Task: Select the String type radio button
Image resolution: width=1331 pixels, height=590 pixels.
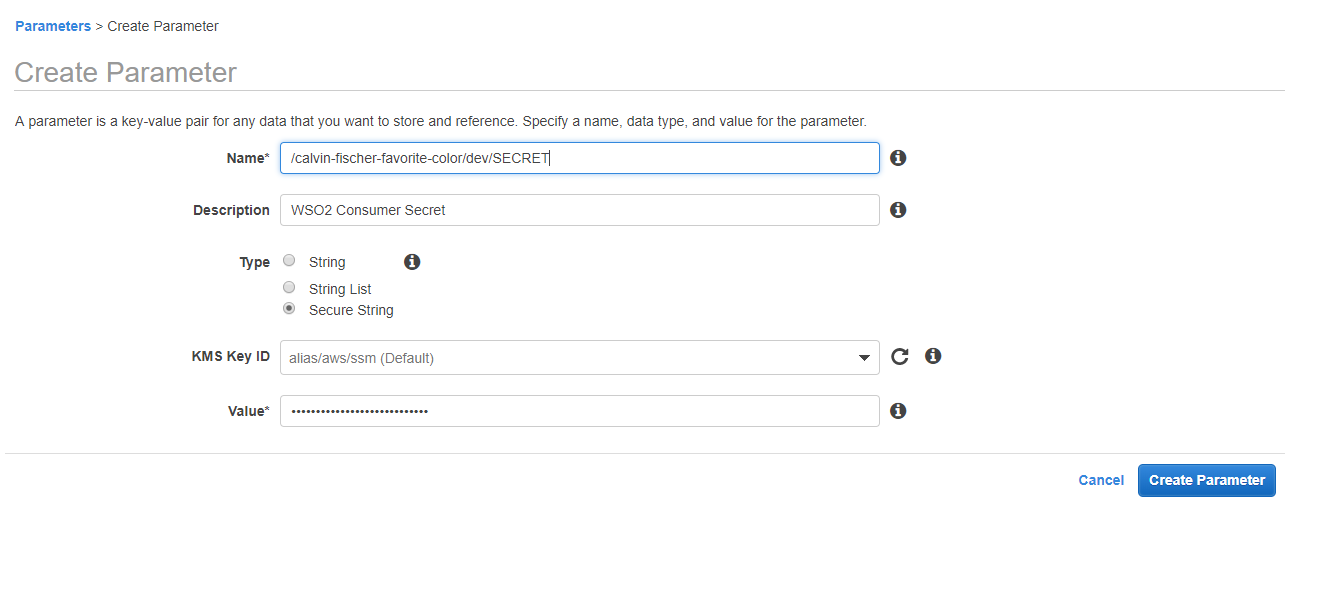Action: click(289, 260)
